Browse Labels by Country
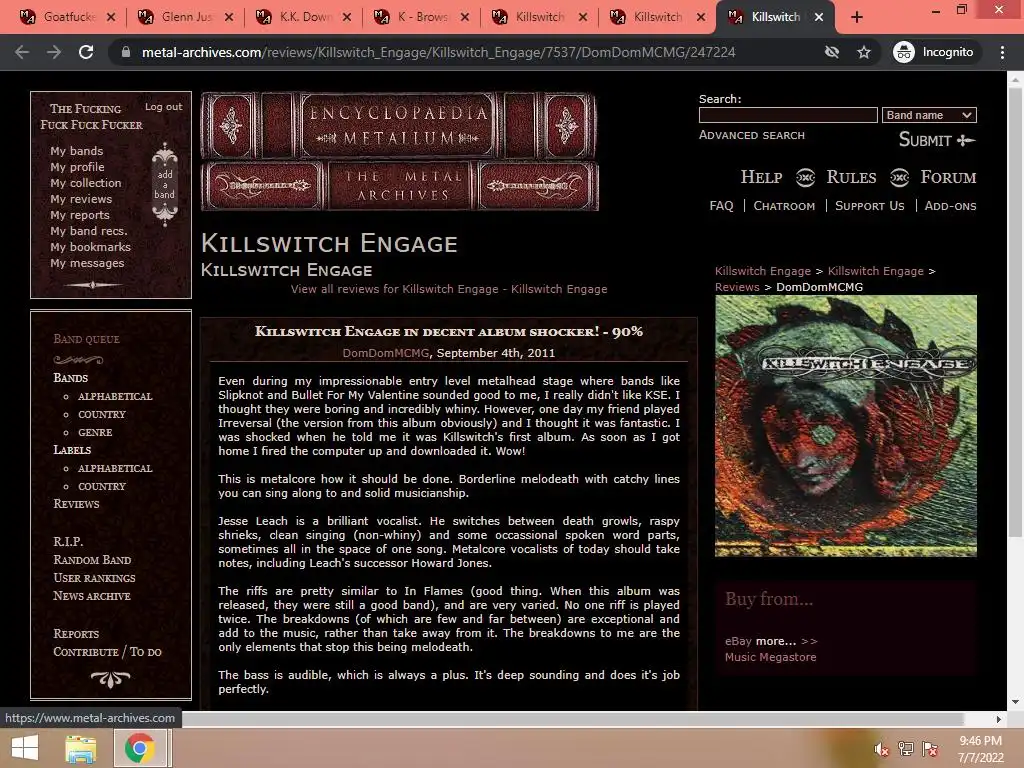 [101, 487]
